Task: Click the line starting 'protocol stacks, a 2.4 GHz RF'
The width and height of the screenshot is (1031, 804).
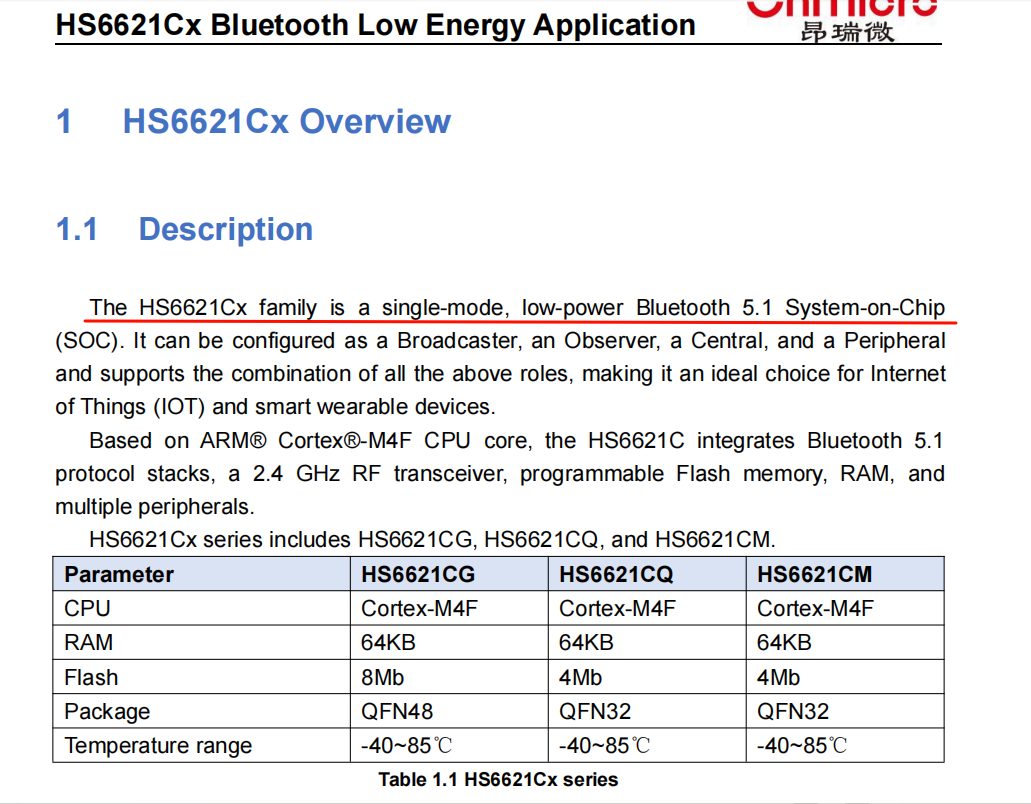Action: tap(500, 473)
